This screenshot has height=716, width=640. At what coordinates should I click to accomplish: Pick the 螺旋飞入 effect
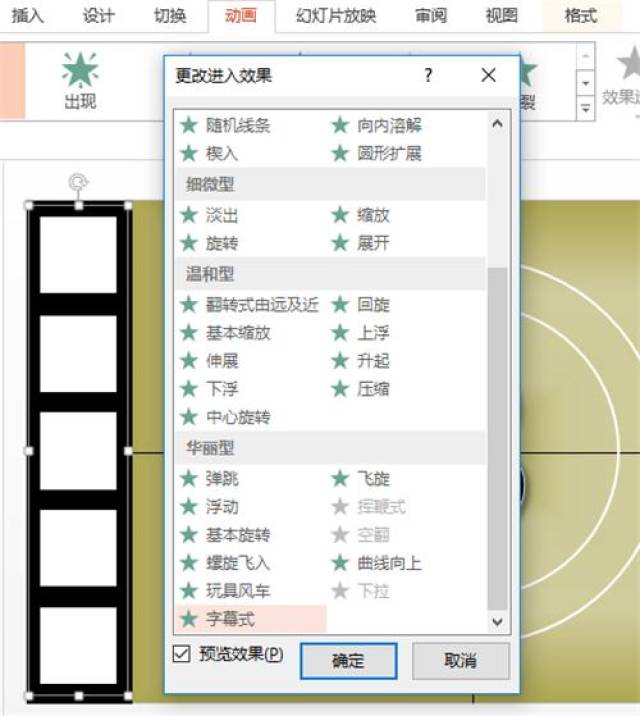point(225,563)
